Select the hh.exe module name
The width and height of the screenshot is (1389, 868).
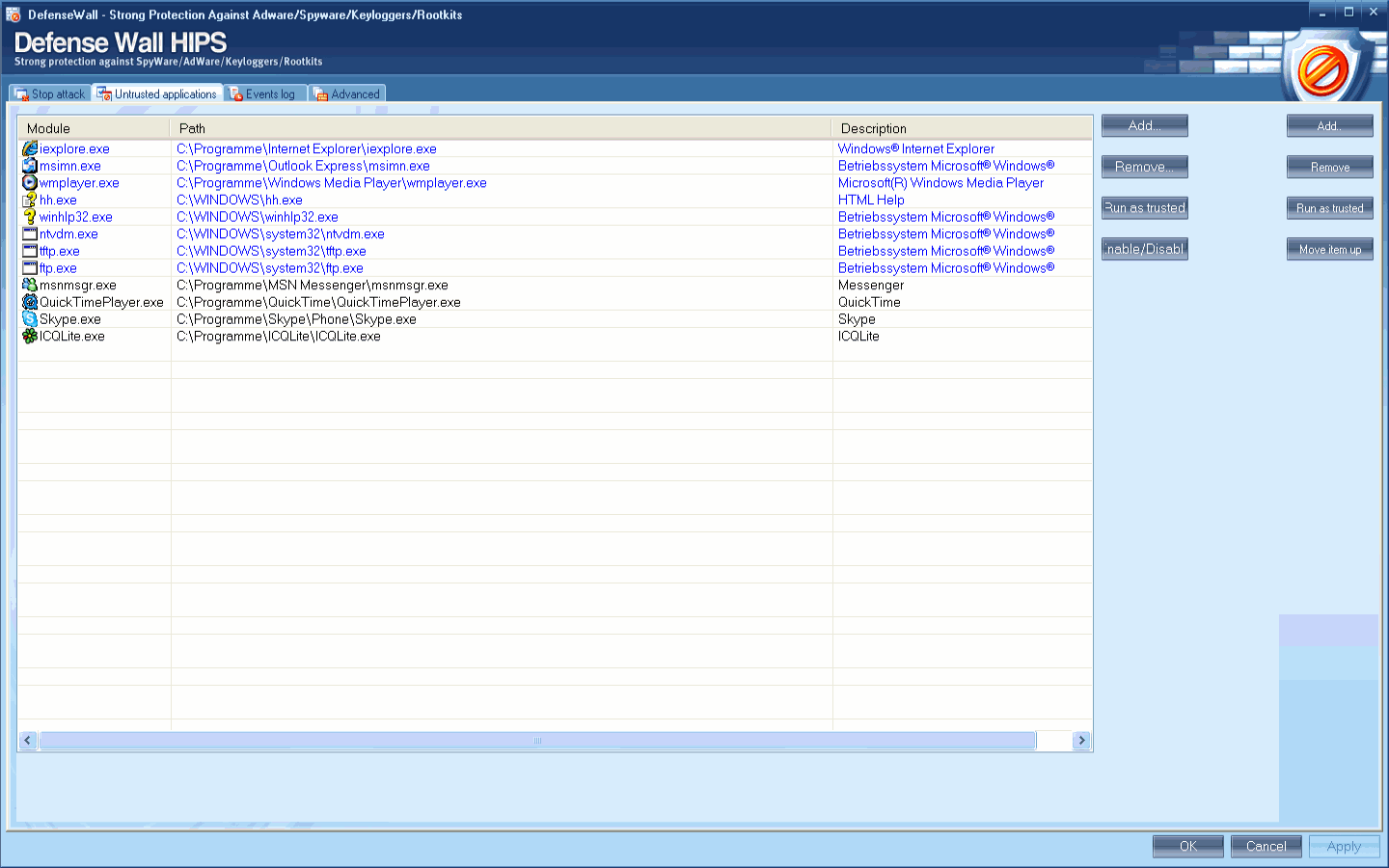pyautogui.click(x=58, y=200)
